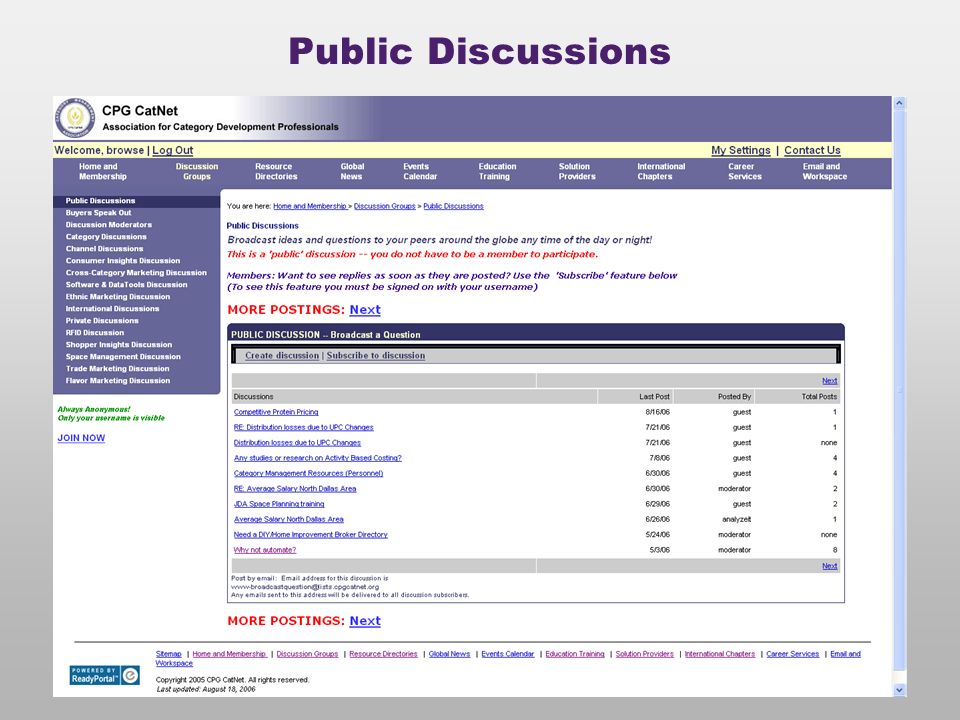Open Category Management Resources (Personnel) discussion
This screenshot has width=960, height=720.
(x=309, y=473)
